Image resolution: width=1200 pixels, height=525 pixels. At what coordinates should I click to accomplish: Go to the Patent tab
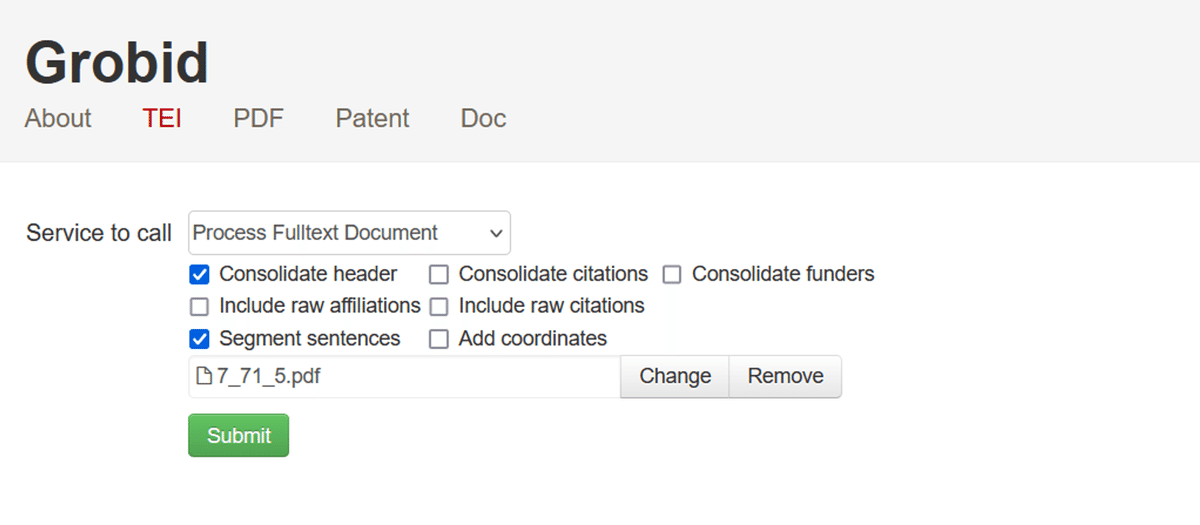click(x=372, y=118)
